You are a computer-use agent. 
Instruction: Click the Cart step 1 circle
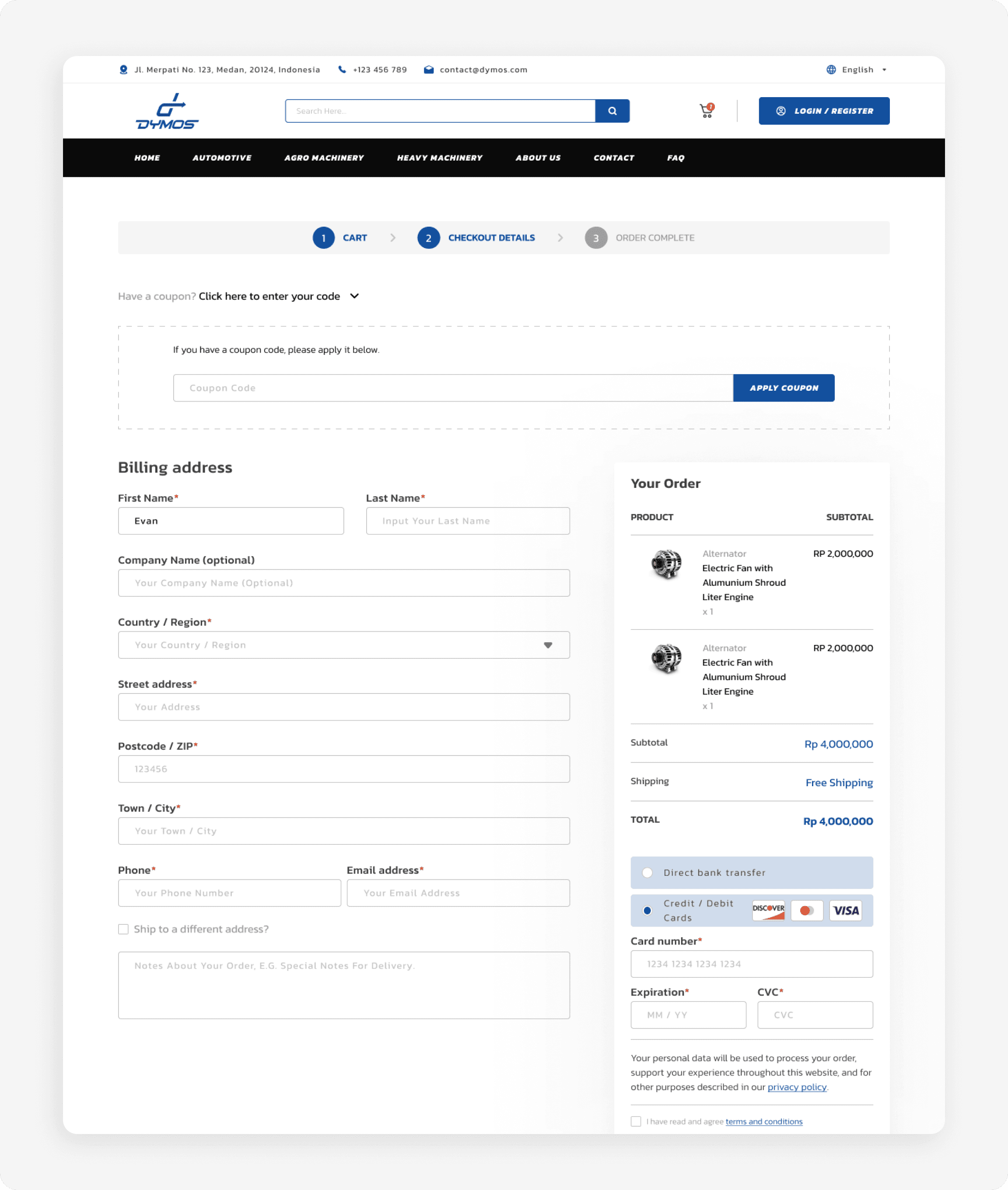pyautogui.click(x=323, y=238)
